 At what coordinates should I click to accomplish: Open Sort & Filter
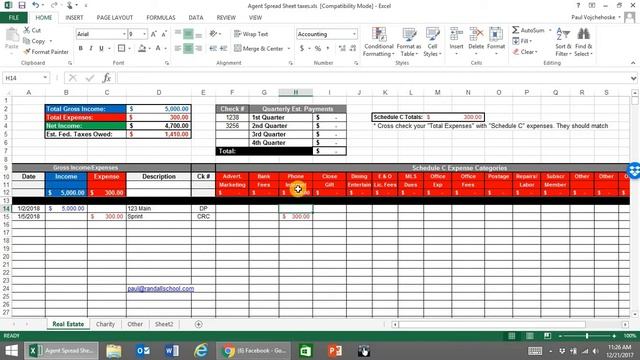click(563, 42)
